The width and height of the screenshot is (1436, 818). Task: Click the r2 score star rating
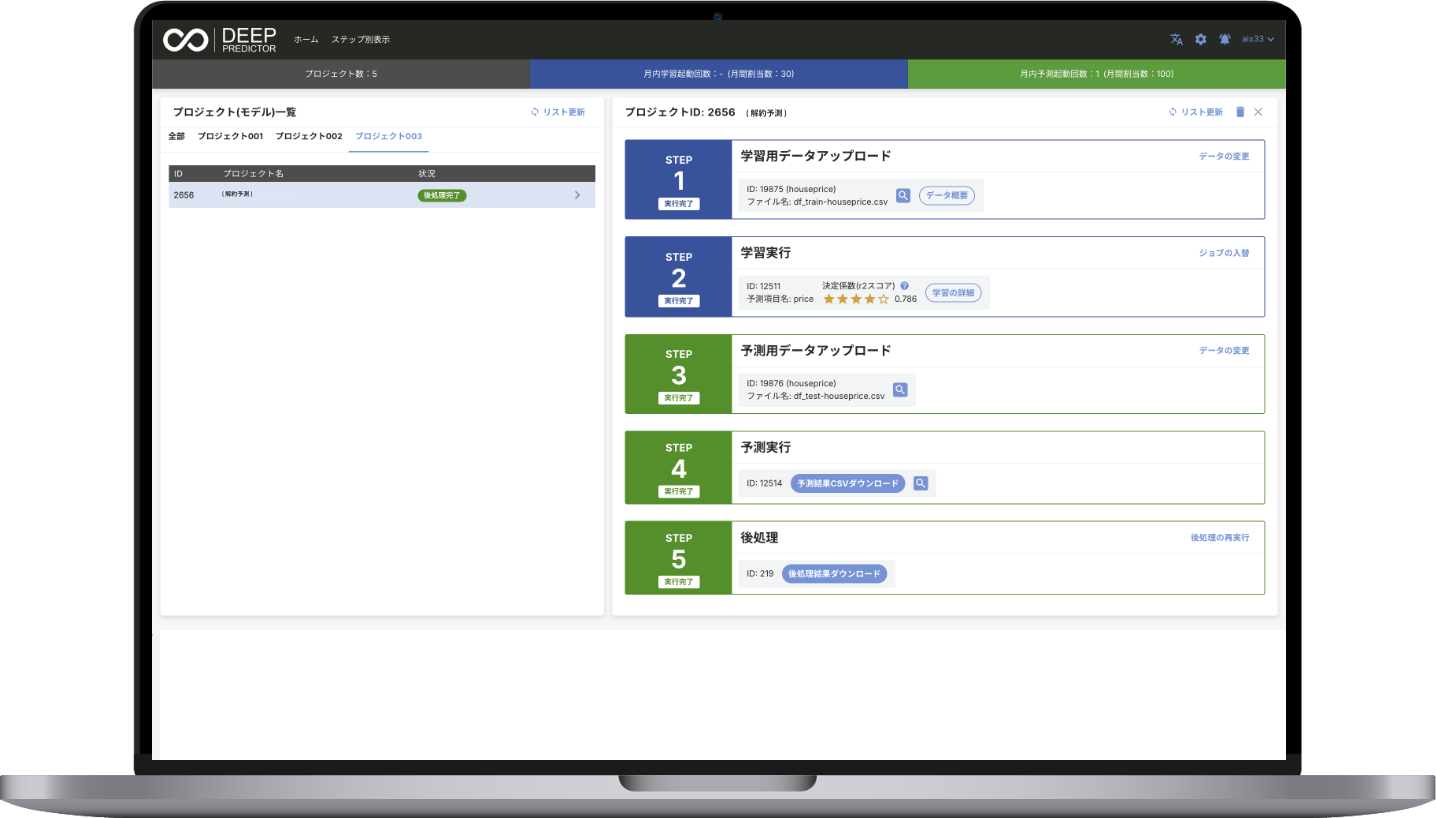point(855,299)
